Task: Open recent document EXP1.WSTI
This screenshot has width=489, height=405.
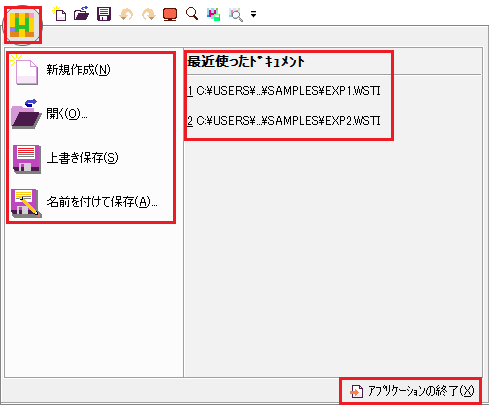Action: tap(284, 91)
